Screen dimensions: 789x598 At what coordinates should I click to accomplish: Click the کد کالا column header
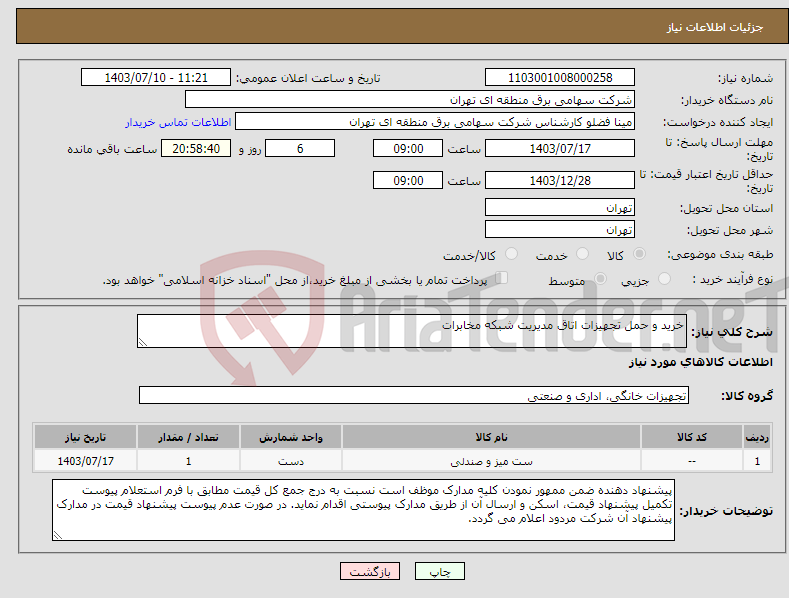coord(692,437)
